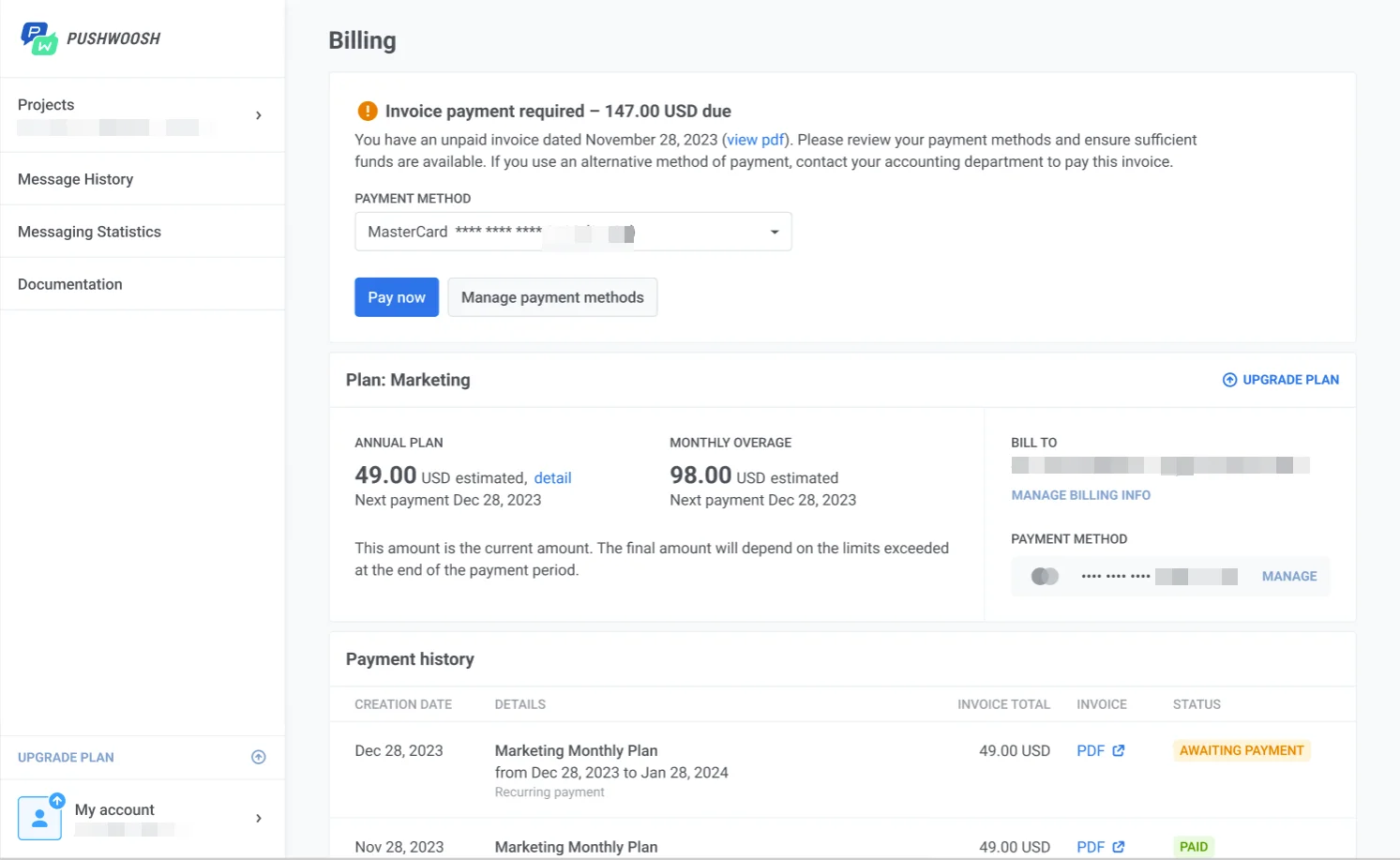Viewport: 1400px width, 860px height.
Task: Open Message History in sidebar
Action: tap(75, 179)
